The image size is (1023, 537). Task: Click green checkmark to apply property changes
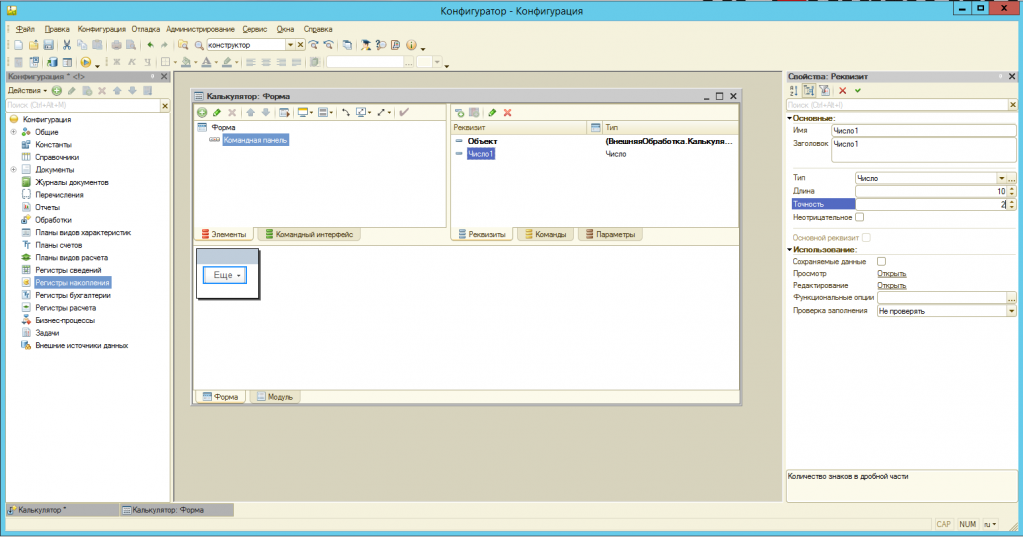[858, 90]
